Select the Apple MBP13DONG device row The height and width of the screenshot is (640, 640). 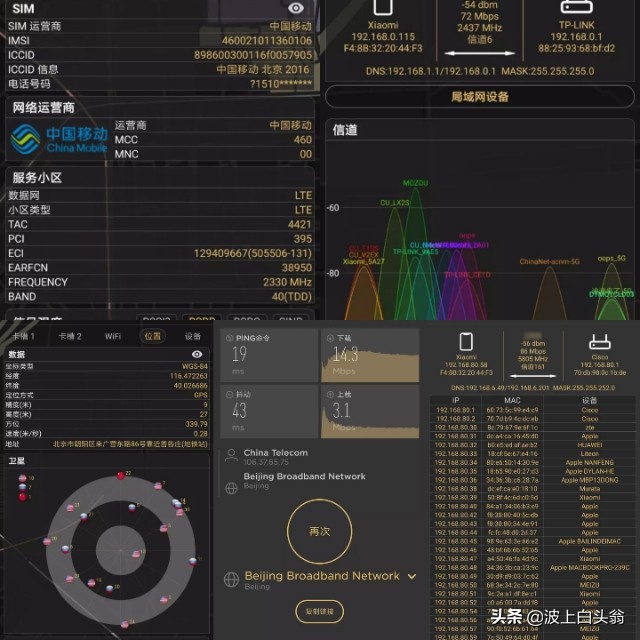click(533, 480)
